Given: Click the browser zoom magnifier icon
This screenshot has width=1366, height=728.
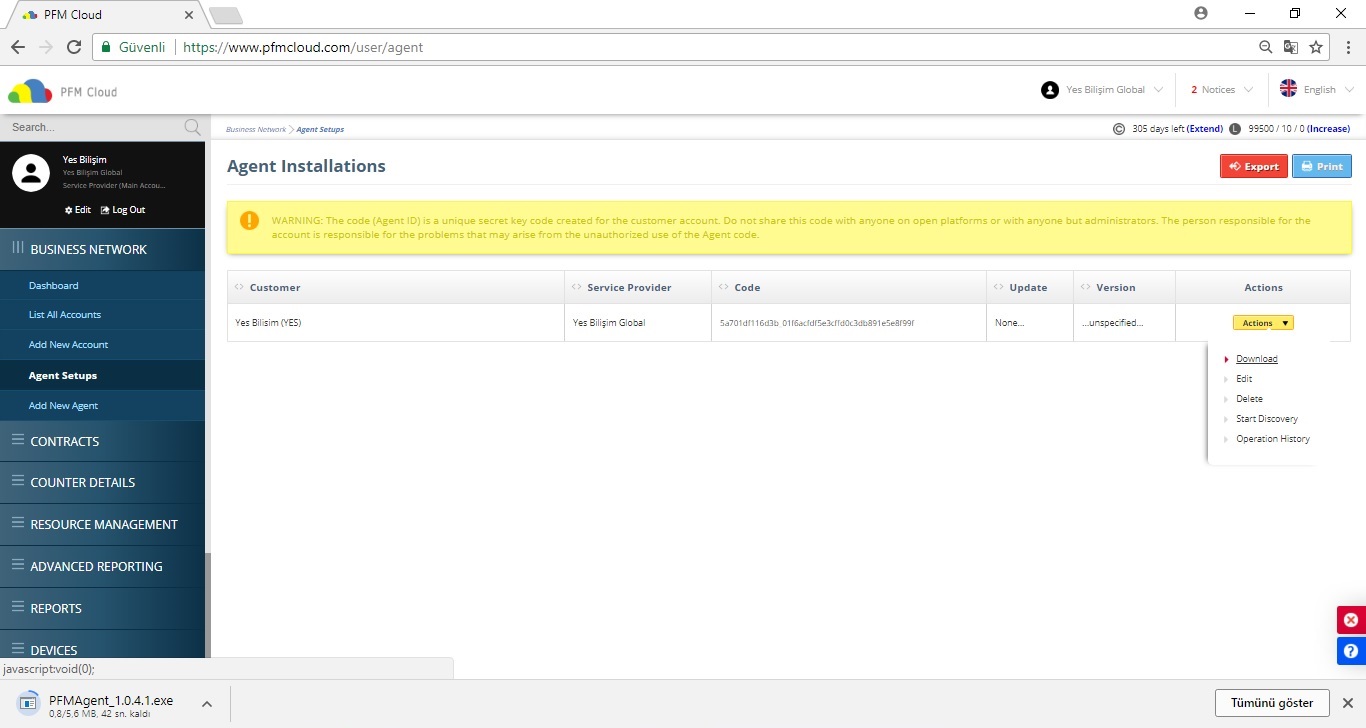Looking at the screenshot, I should click(1266, 47).
